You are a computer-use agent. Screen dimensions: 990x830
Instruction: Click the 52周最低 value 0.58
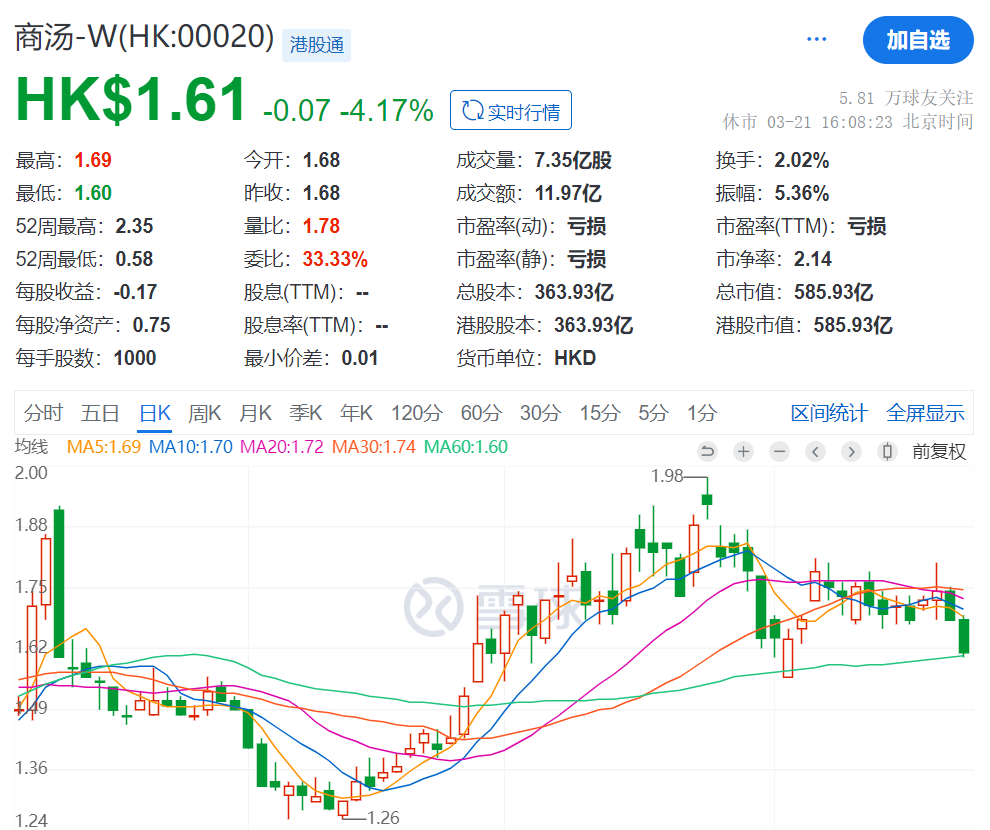[x=134, y=259]
